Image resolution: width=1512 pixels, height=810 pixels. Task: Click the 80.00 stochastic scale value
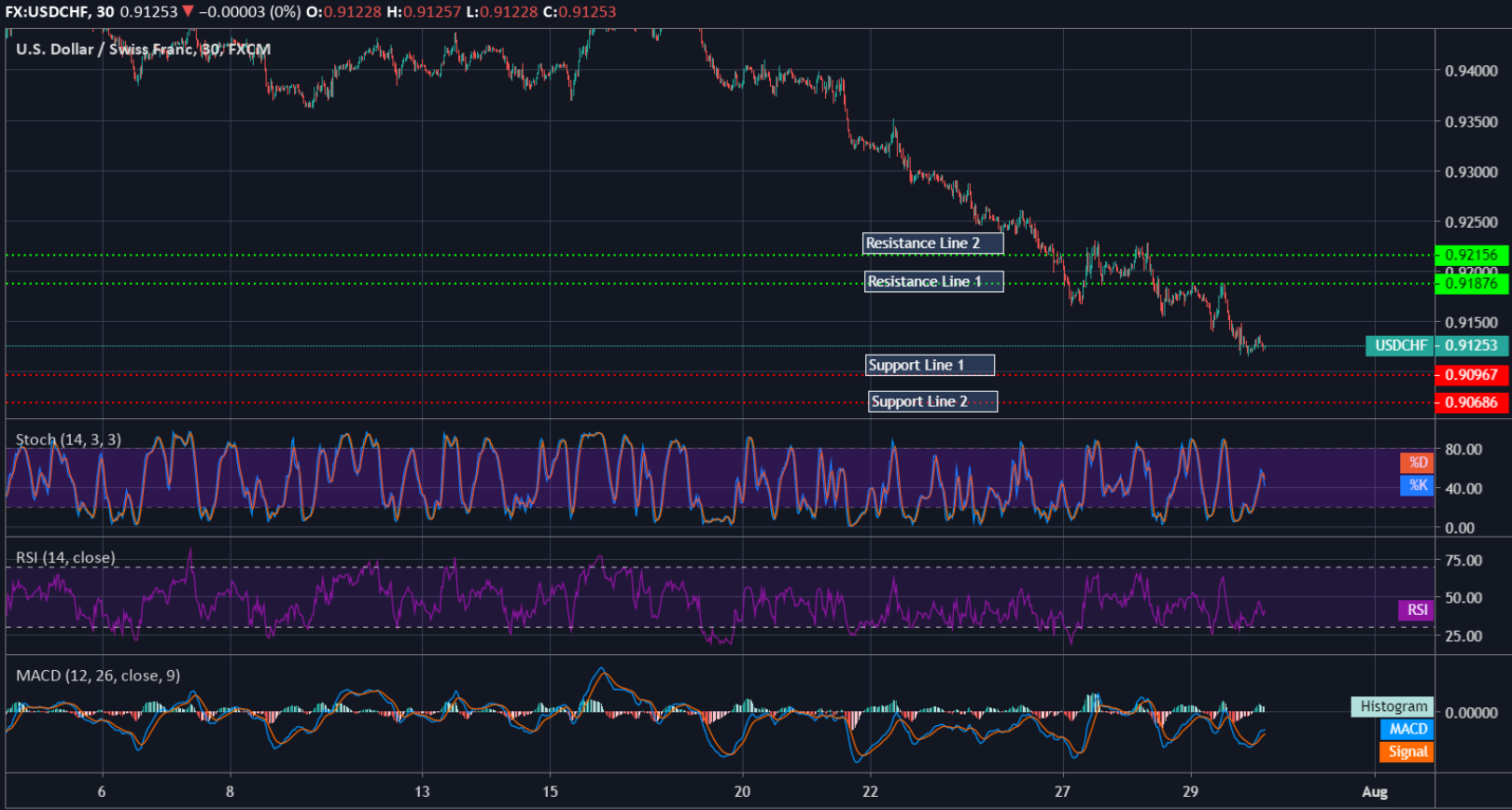(x=1463, y=450)
